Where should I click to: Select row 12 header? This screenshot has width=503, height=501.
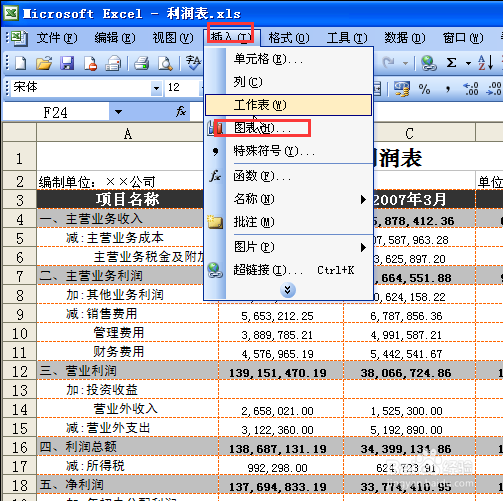coord(19,371)
